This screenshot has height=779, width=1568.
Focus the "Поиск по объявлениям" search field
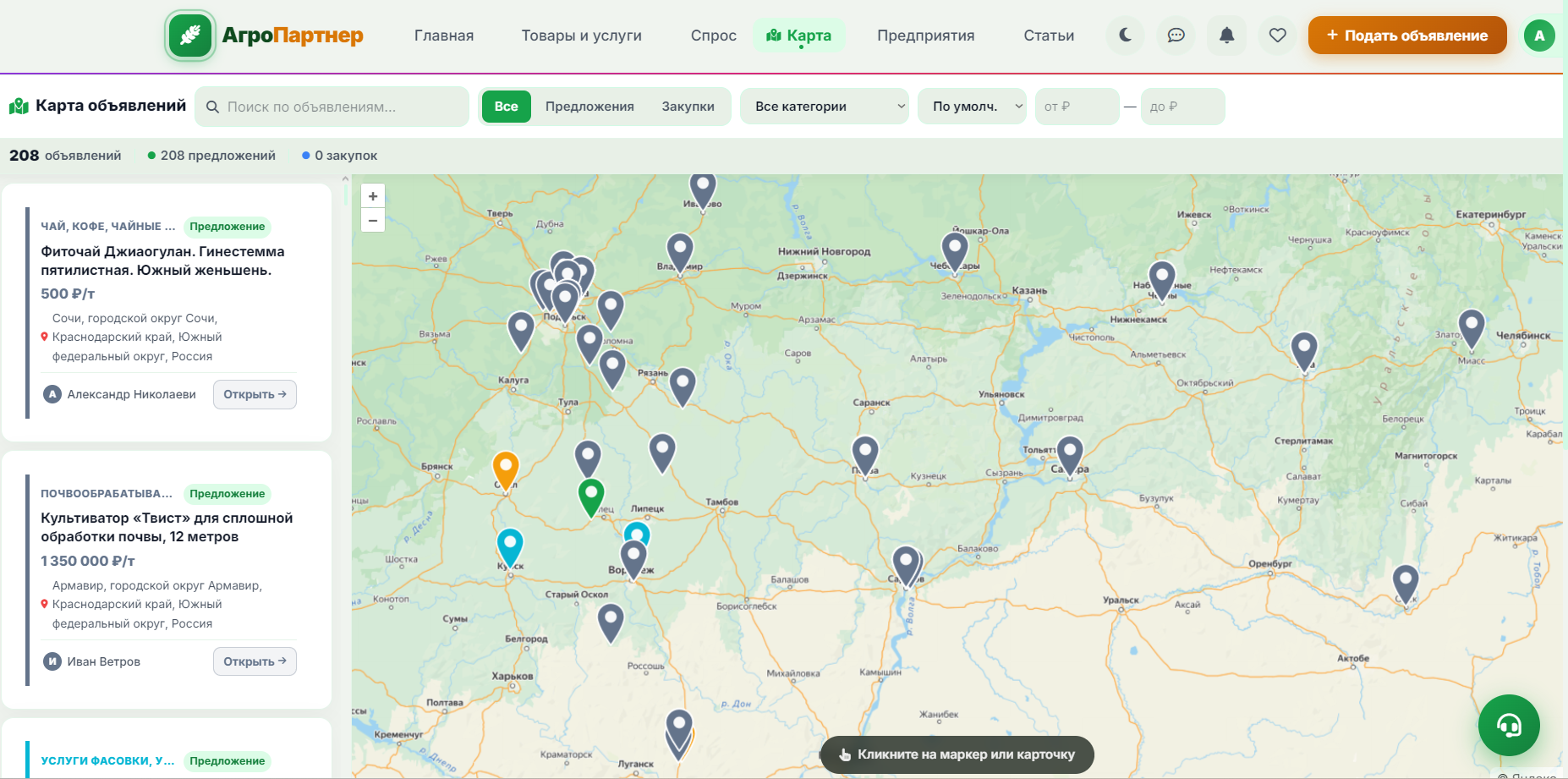point(332,107)
